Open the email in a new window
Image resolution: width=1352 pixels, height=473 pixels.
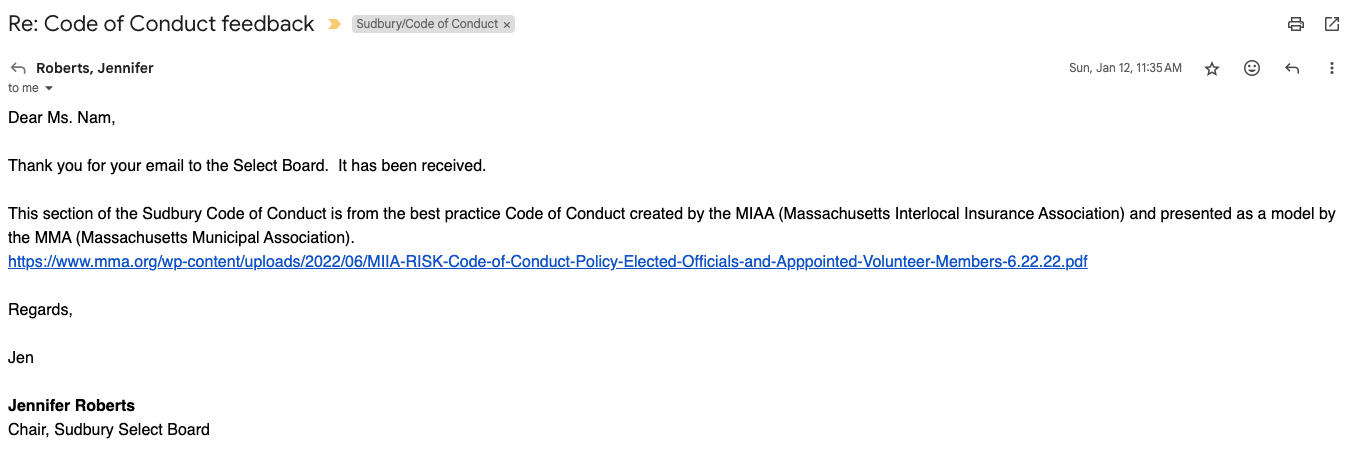1332,24
